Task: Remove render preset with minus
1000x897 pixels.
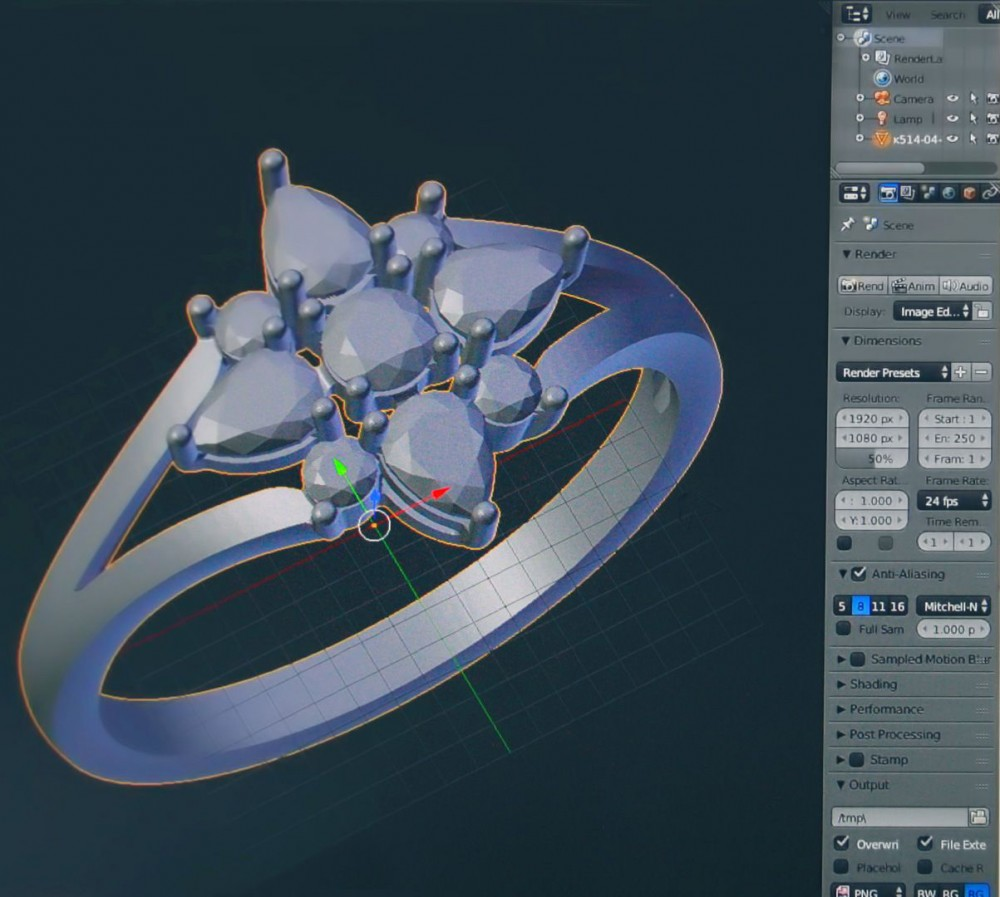Action: (x=982, y=372)
